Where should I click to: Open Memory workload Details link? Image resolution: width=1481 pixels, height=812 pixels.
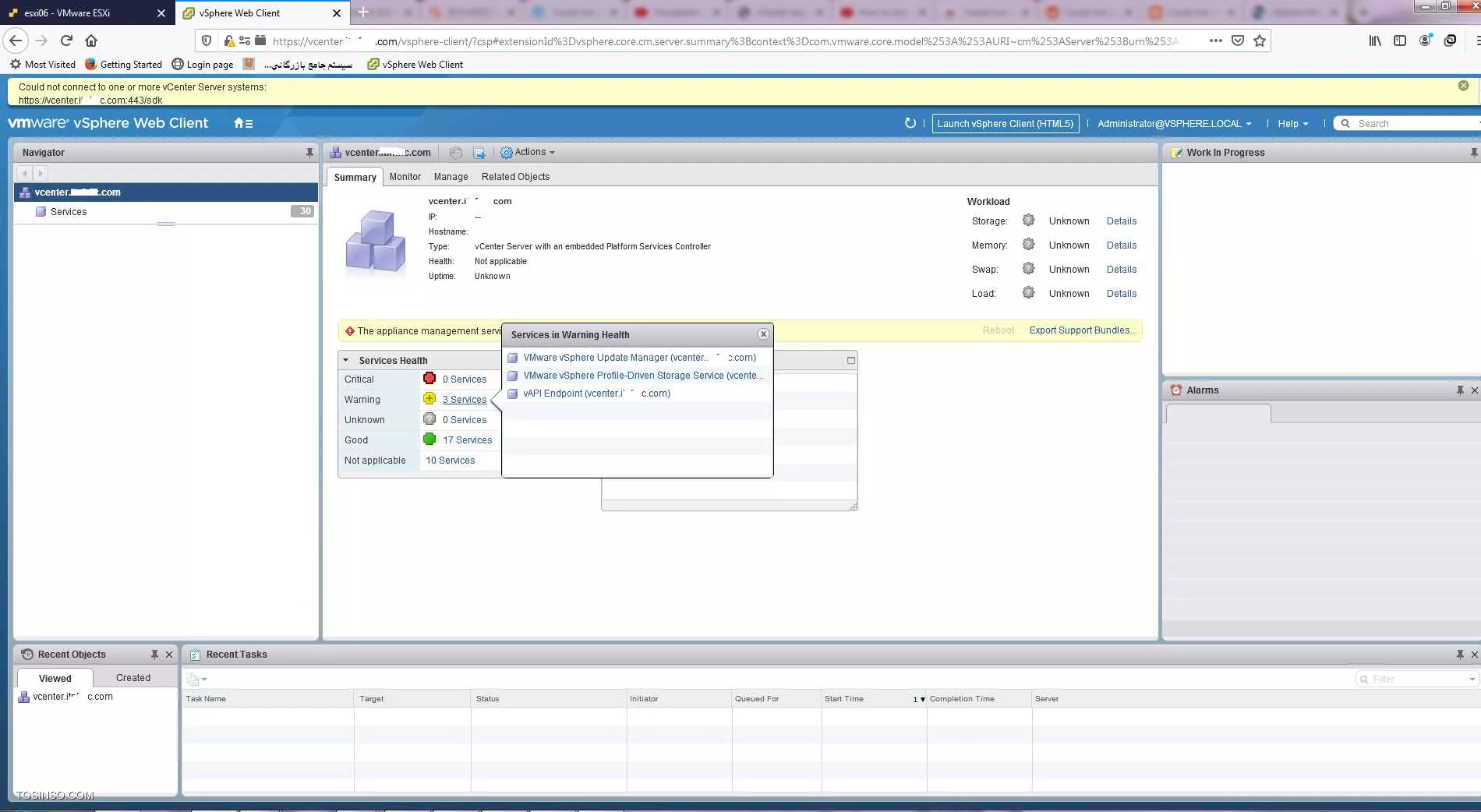(1121, 245)
